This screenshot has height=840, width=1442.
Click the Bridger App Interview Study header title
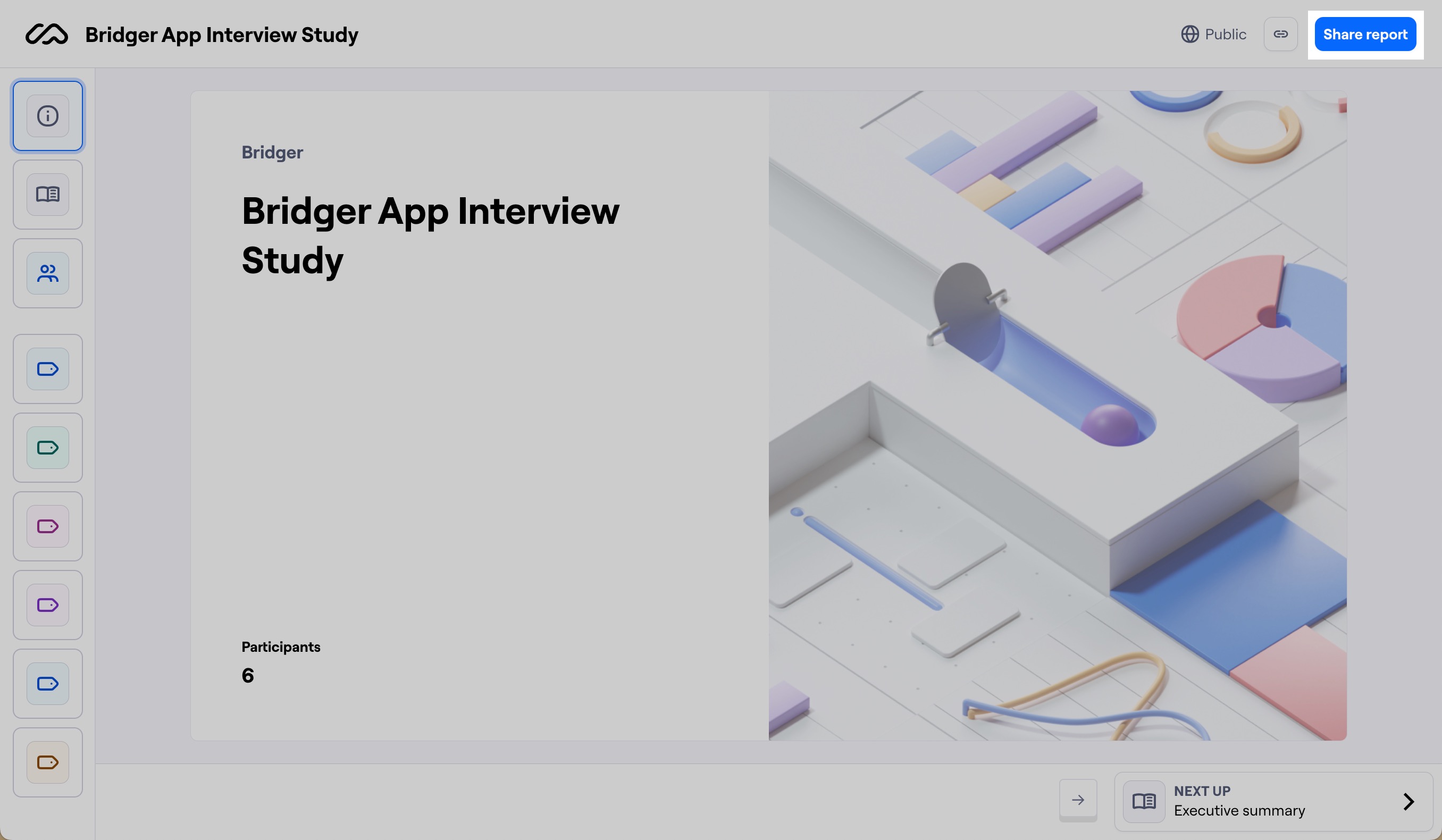pyautogui.click(x=221, y=35)
